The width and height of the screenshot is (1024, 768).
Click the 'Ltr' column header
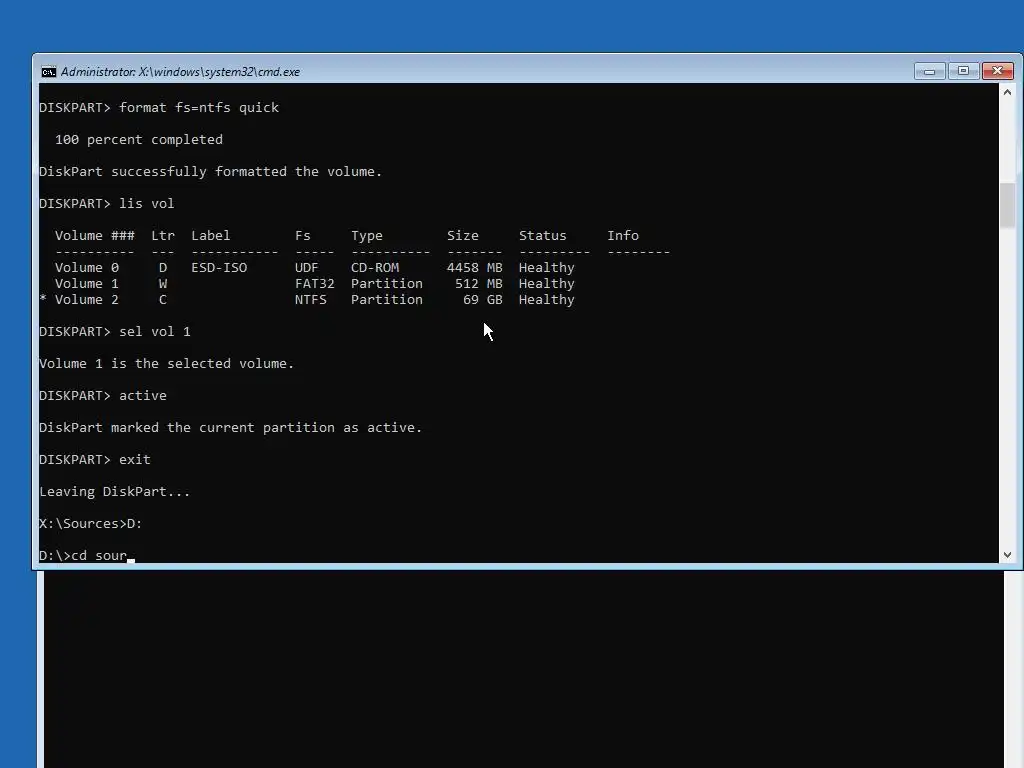[163, 236]
